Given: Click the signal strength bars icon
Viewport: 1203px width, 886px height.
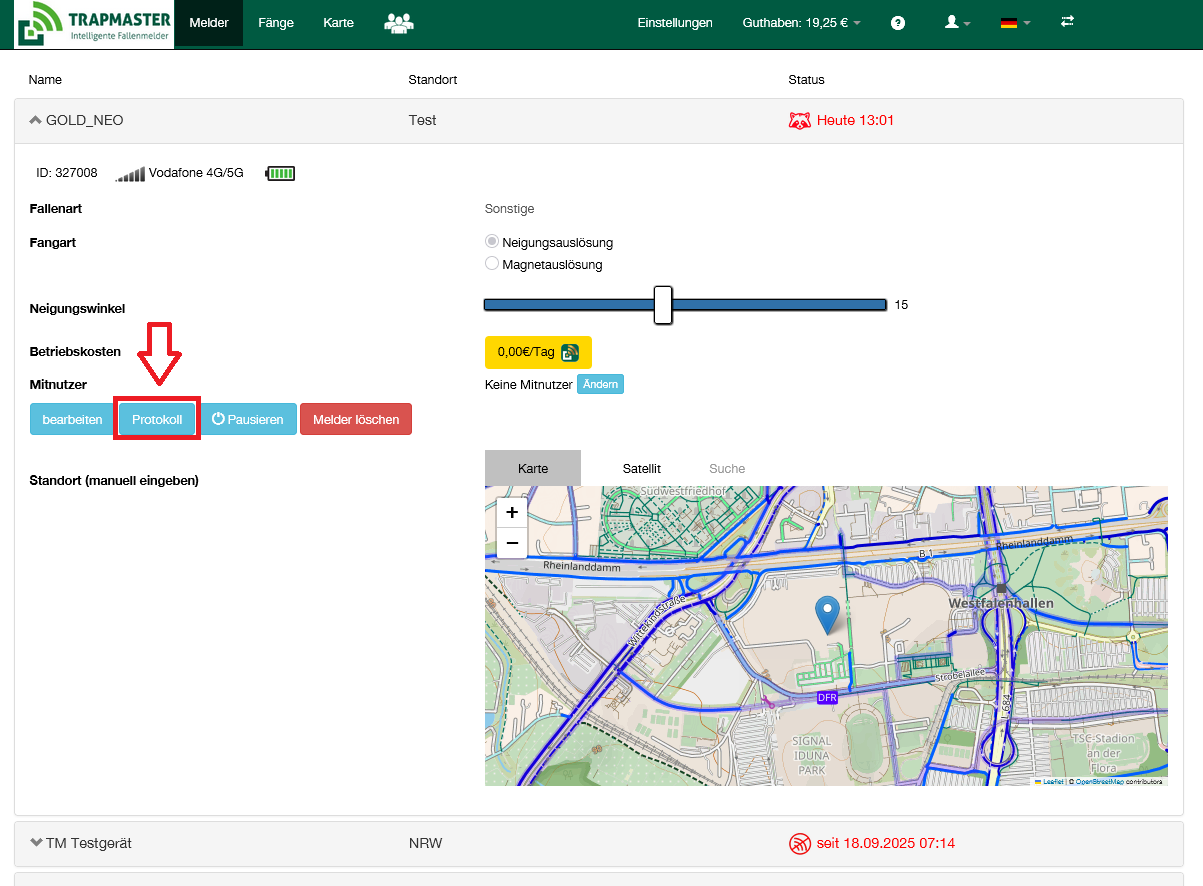Looking at the screenshot, I should (130, 174).
